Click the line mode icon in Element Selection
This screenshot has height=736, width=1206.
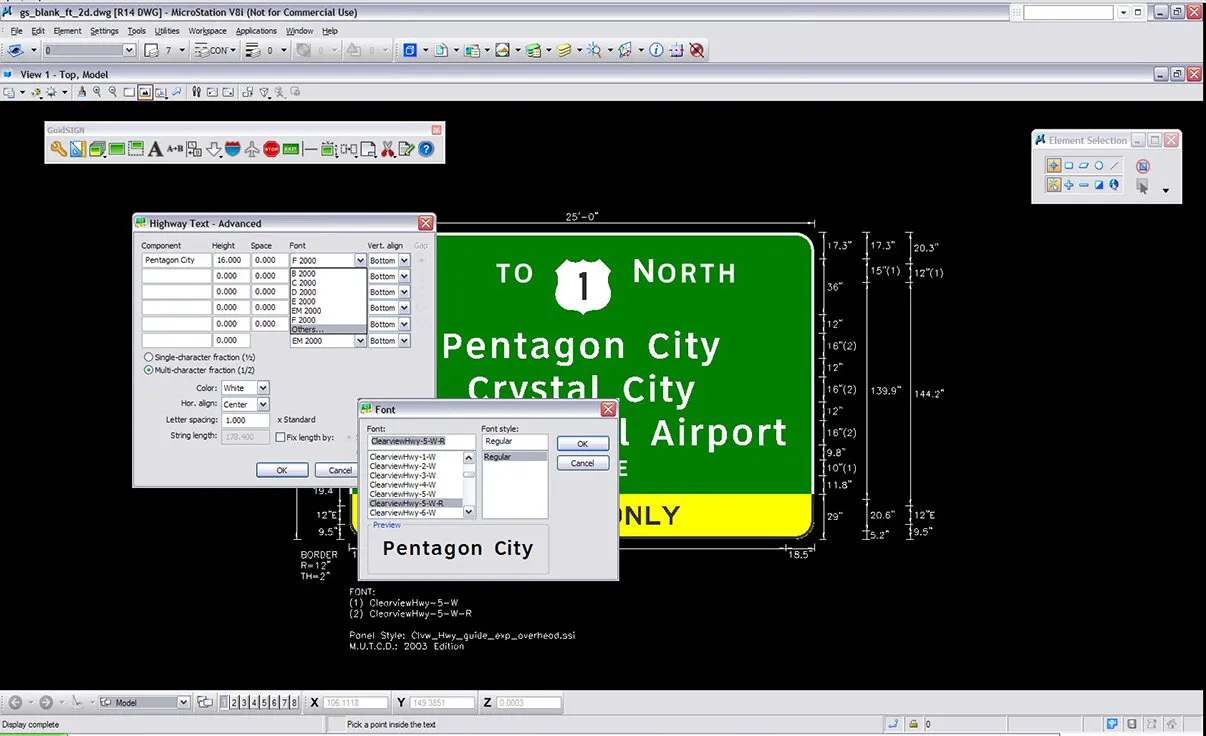[x=1115, y=165]
